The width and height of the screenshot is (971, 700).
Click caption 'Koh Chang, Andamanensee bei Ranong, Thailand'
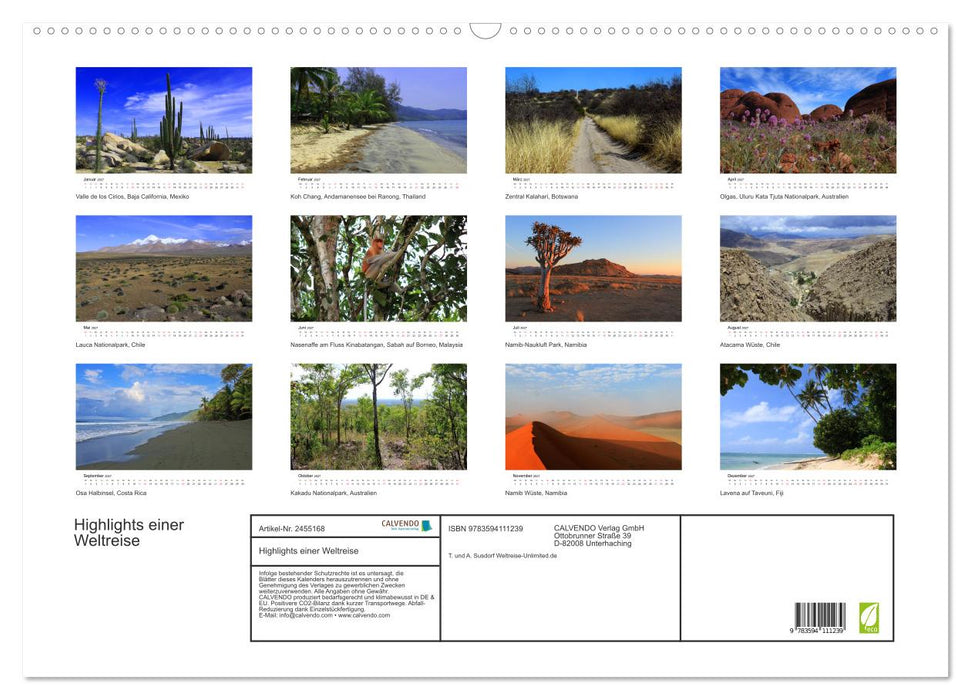[358, 196]
